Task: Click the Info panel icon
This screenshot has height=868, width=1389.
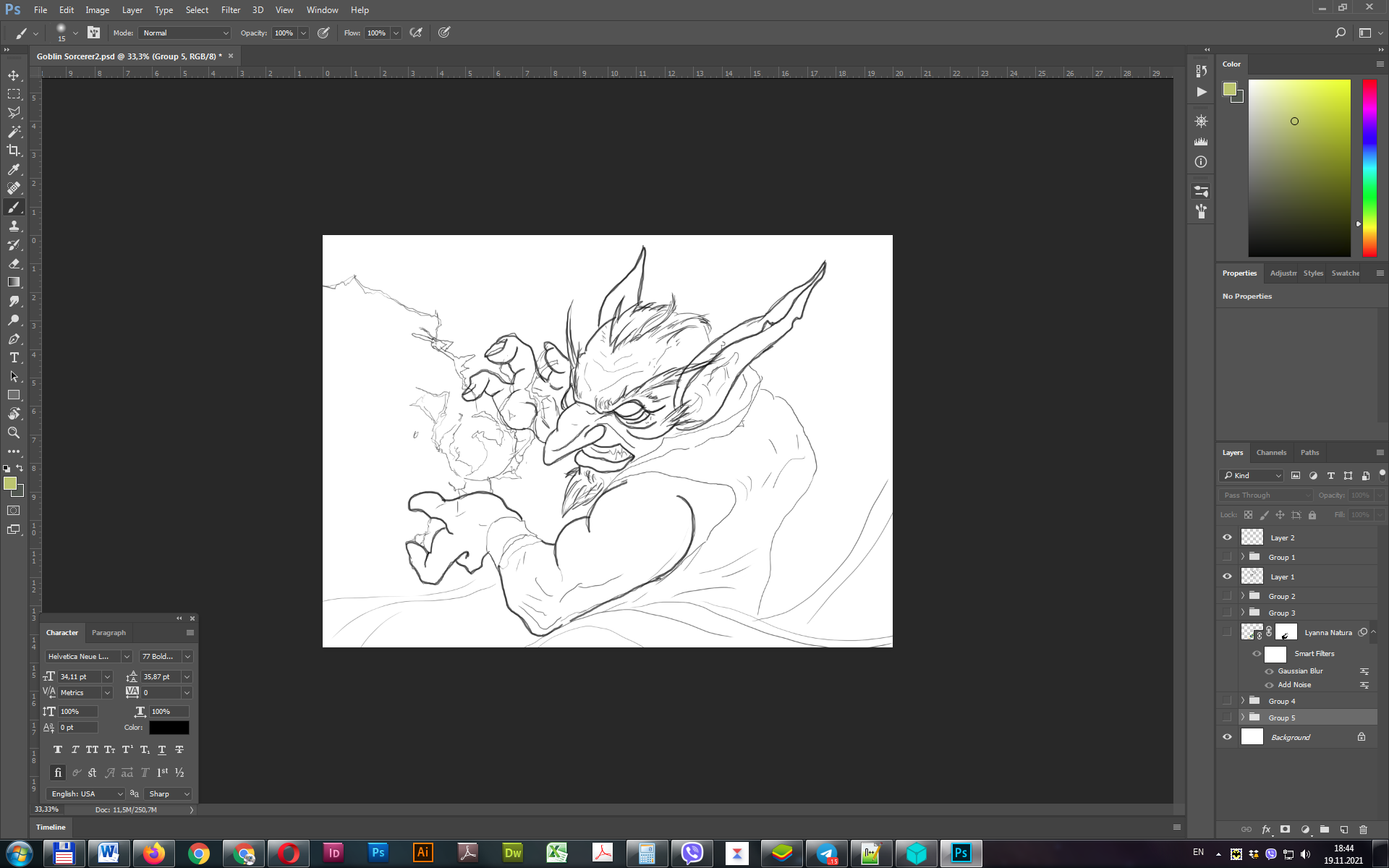Action: click(x=1201, y=162)
